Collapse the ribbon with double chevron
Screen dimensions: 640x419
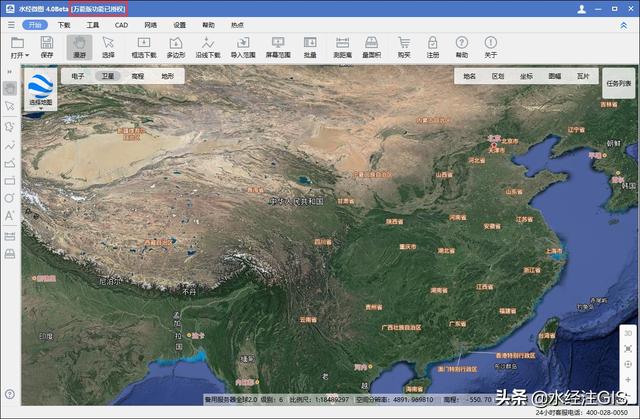(x=624, y=25)
